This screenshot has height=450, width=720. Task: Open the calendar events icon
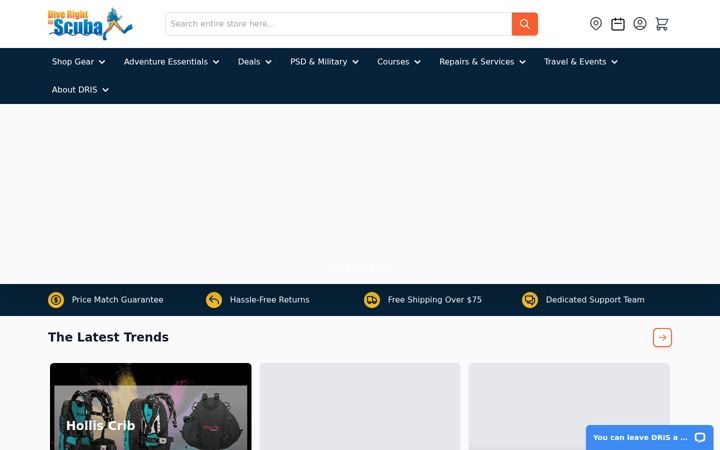click(618, 24)
